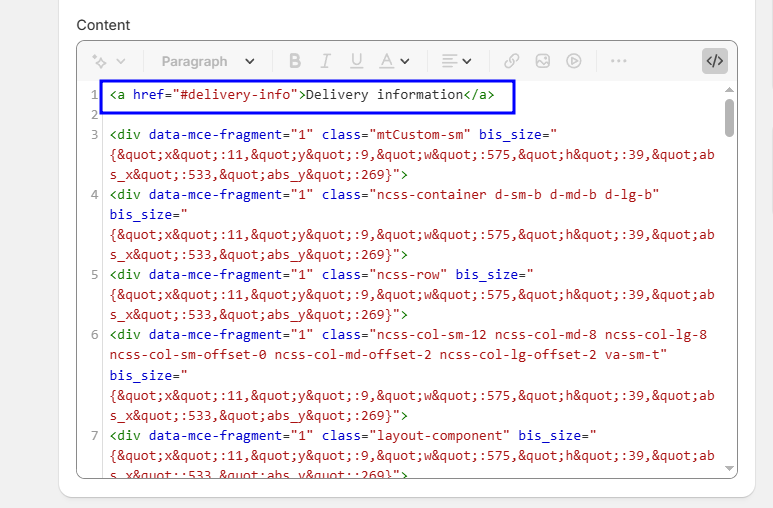Viewport: 773px width, 508px height.
Task: Insert a link with chain icon
Action: point(512,61)
